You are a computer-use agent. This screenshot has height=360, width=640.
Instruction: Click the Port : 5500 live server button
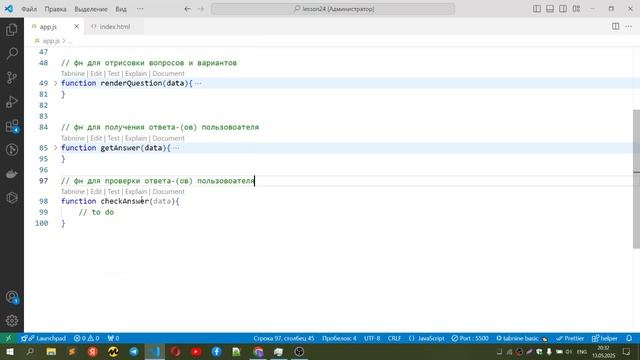pyautogui.click(x=470, y=338)
